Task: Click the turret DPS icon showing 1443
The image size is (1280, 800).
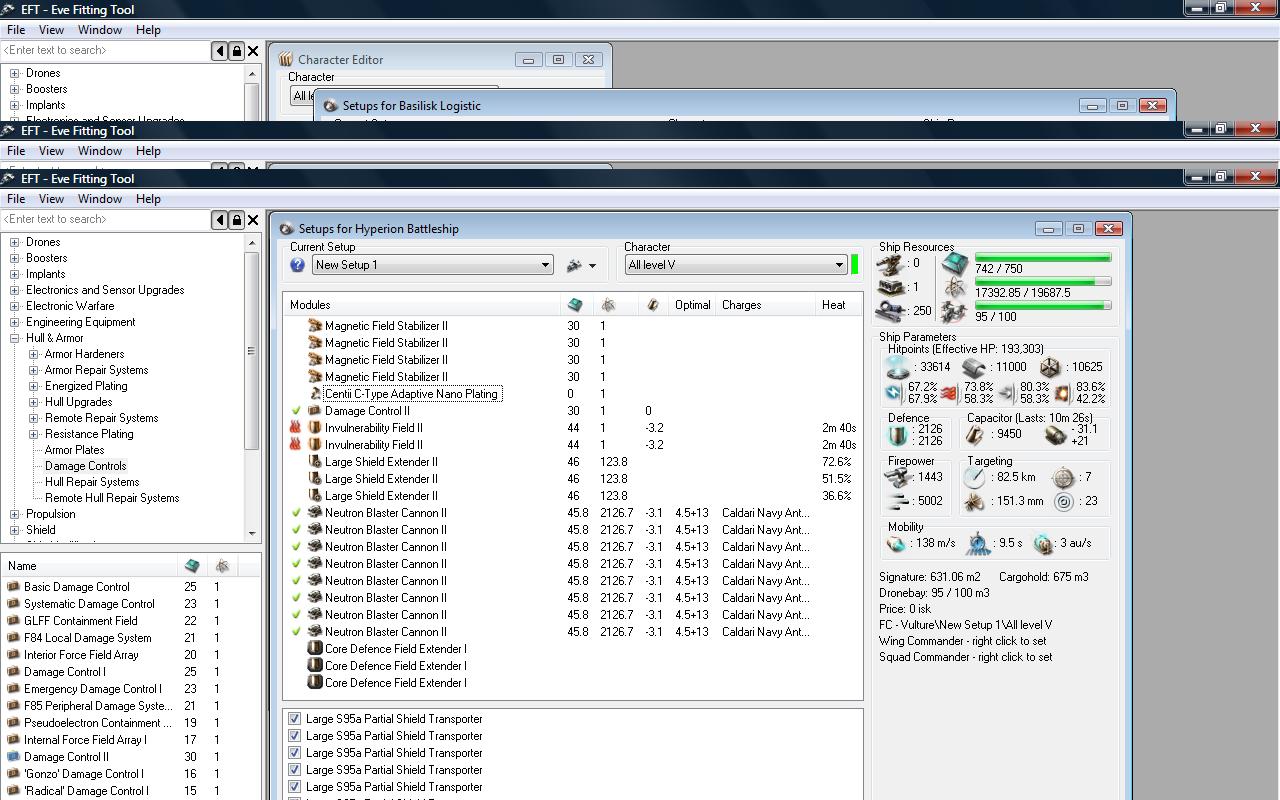Action: pos(898,478)
